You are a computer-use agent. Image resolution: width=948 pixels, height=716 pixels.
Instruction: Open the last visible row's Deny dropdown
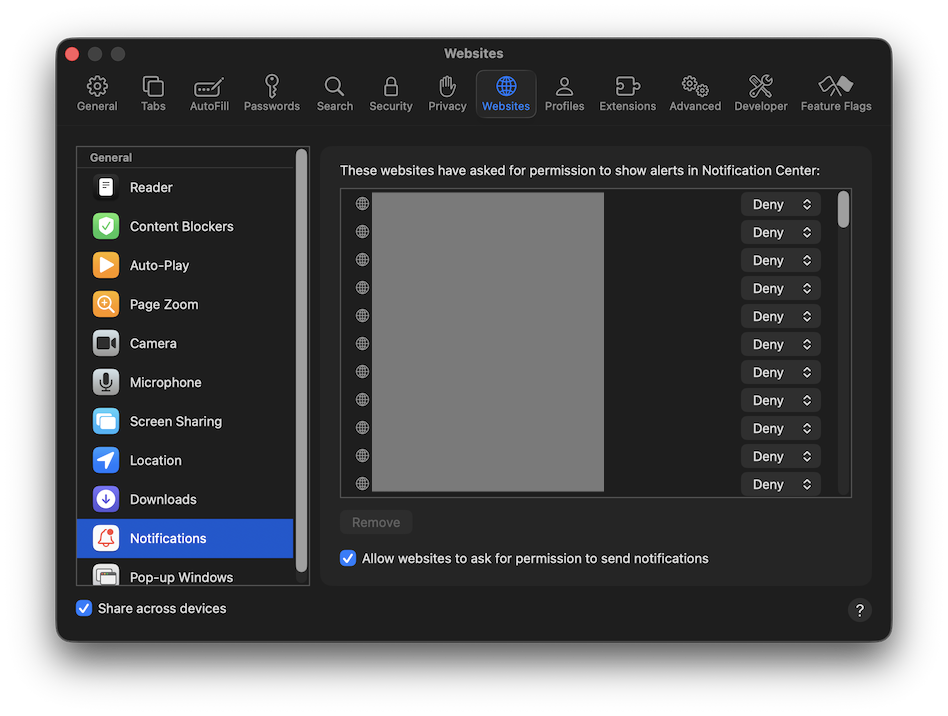pos(781,484)
